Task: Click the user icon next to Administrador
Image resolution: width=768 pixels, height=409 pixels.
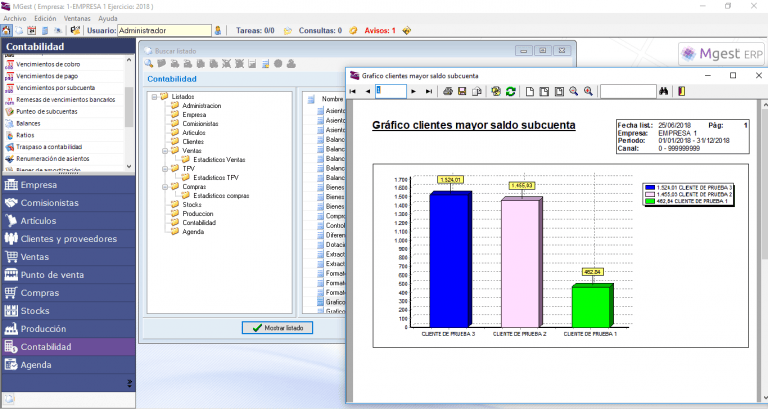Action: coord(218,30)
